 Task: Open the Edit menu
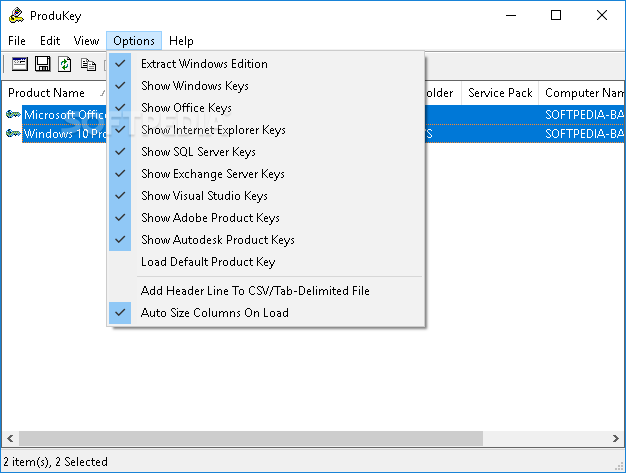50,41
